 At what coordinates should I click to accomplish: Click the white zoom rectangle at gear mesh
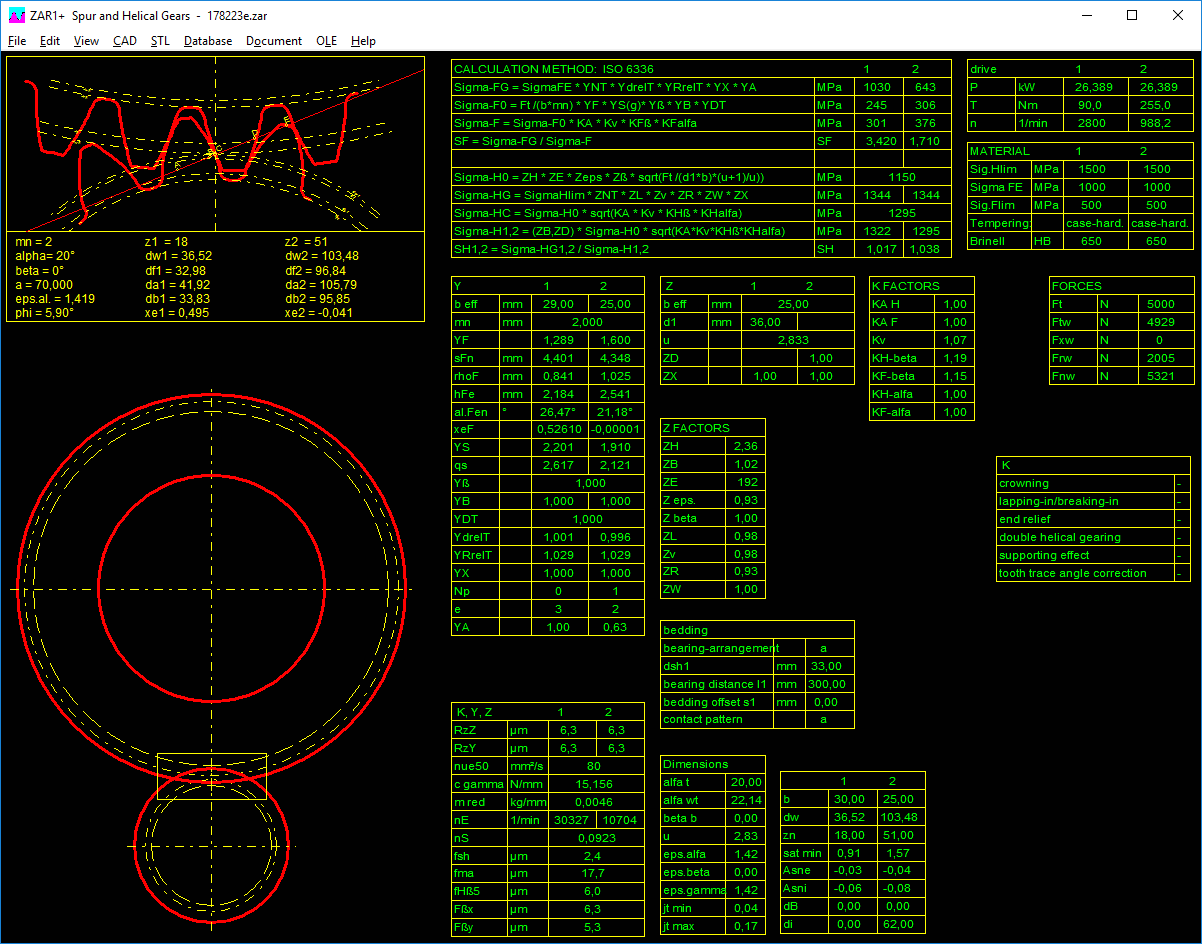(x=212, y=775)
